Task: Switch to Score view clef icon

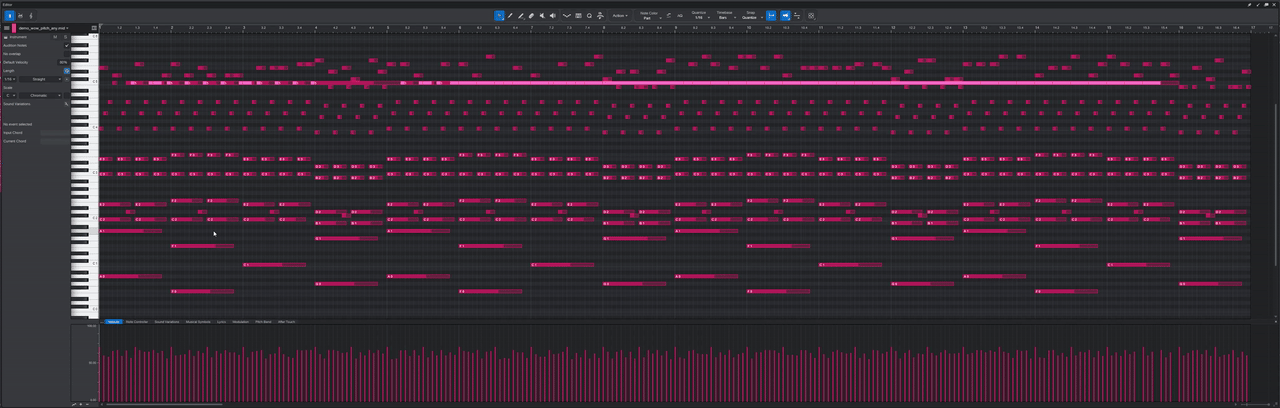Action: point(30,16)
